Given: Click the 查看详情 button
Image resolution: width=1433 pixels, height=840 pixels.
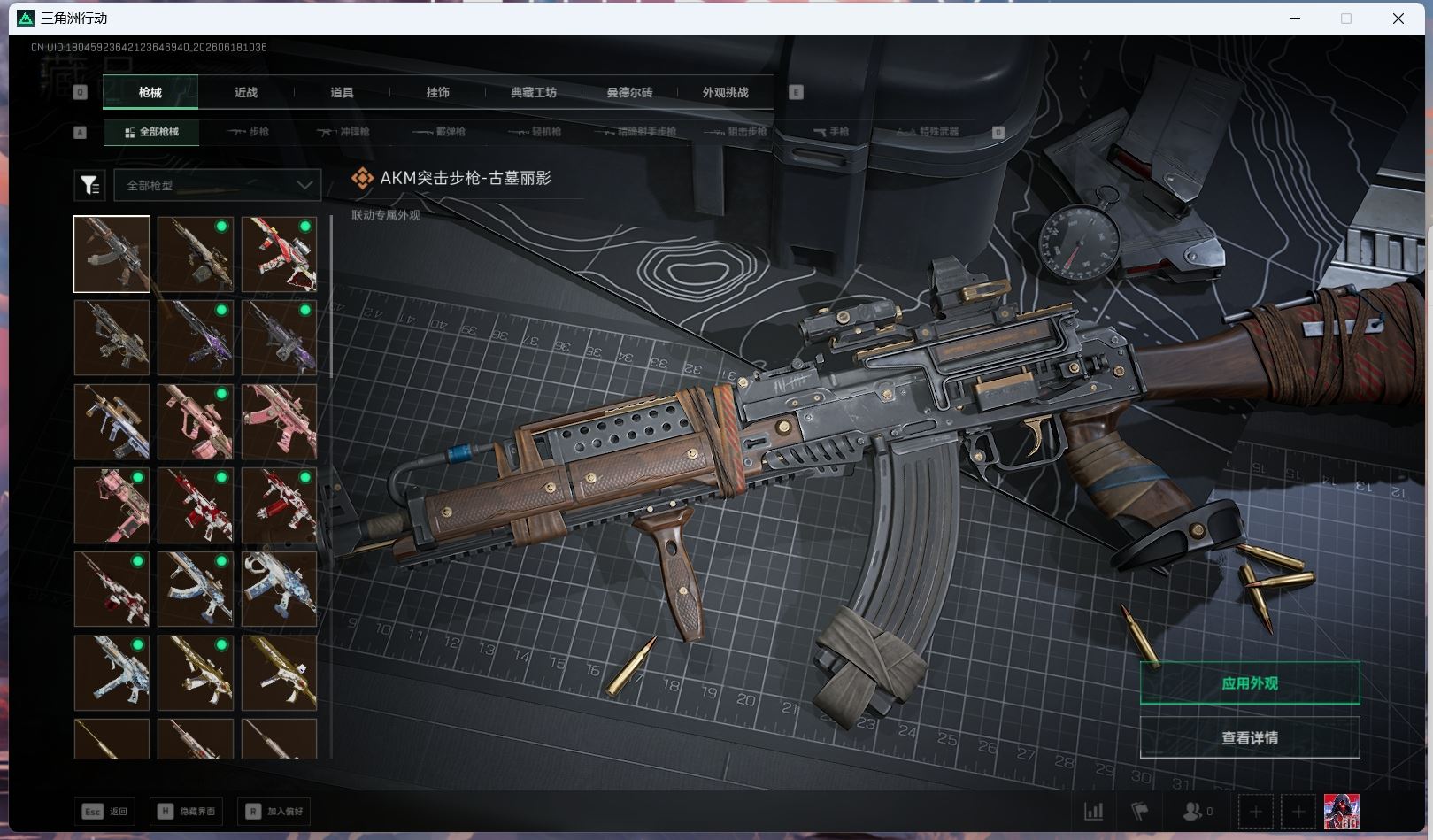Looking at the screenshot, I should 1249,737.
